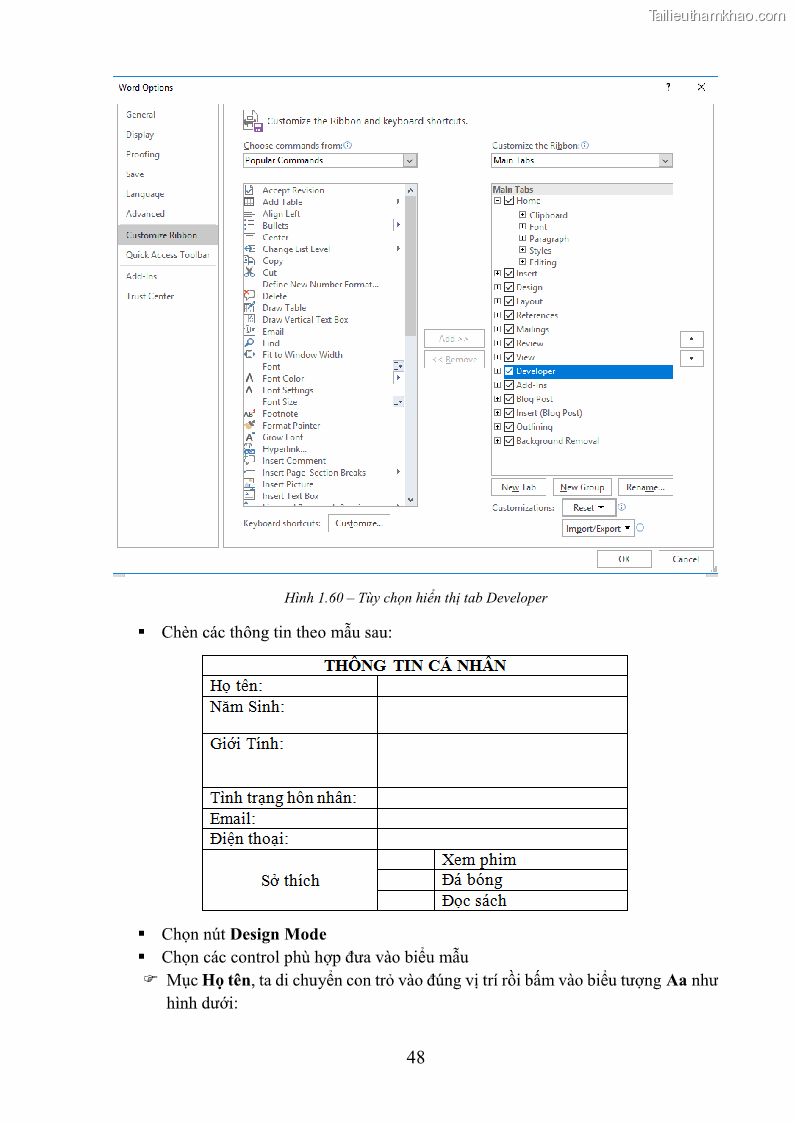Click the Cut scissors icon

click(249, 272)
